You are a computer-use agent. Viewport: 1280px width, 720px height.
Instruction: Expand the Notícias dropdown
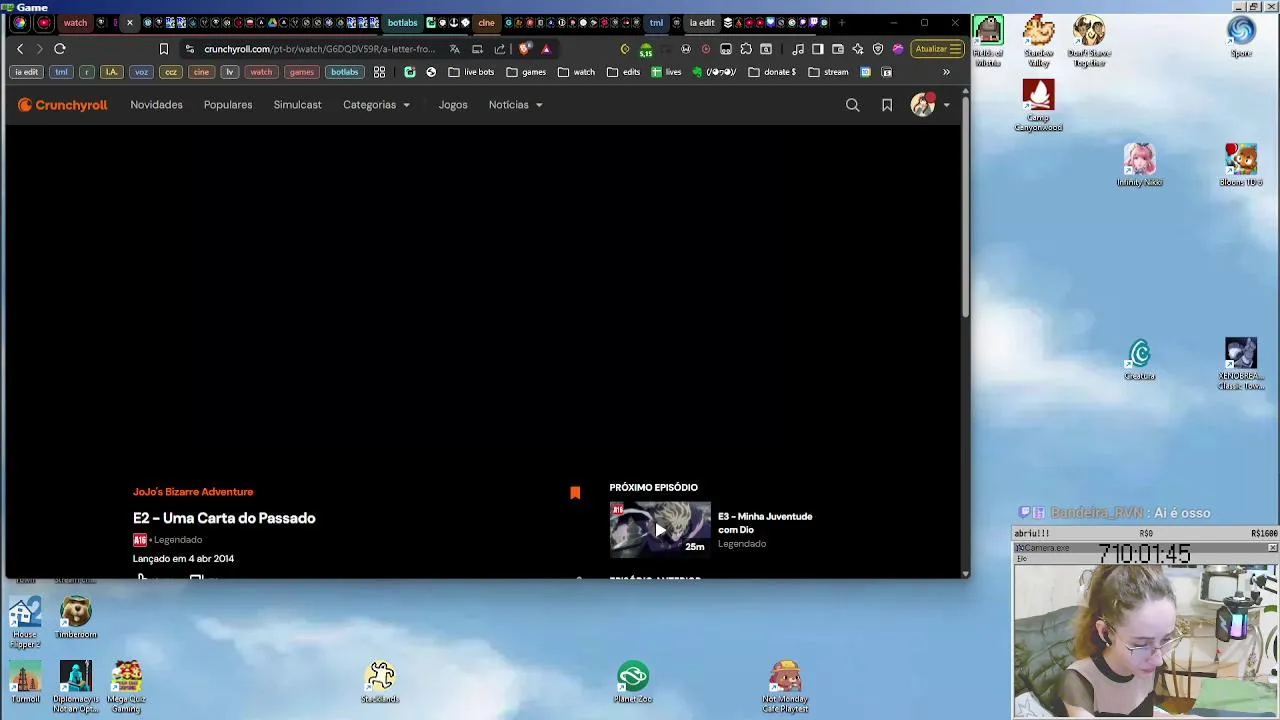pos(515,105)
